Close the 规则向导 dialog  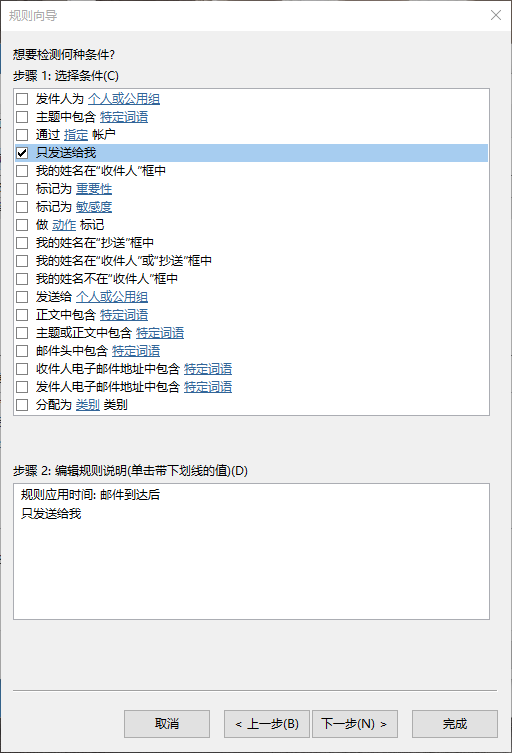pos(496,15)
